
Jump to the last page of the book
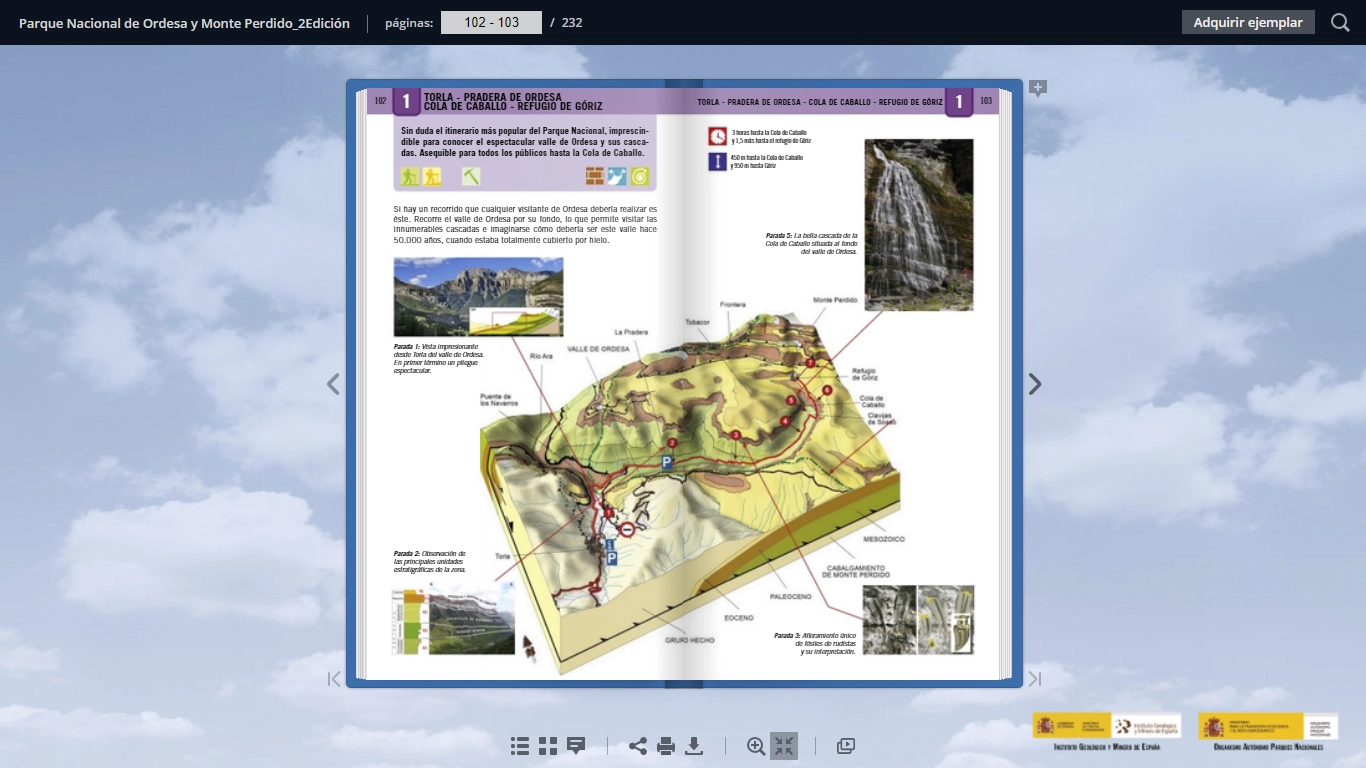pyautogui.click(x=1035, y=677)
